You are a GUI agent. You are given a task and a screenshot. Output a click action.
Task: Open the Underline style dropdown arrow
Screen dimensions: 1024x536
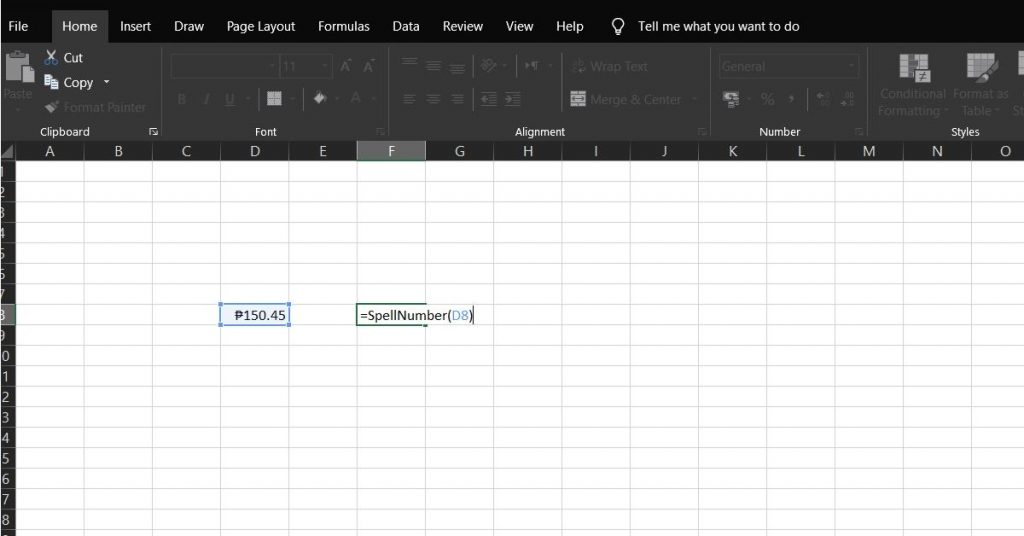pyautogui.click(x=248, y=99)
